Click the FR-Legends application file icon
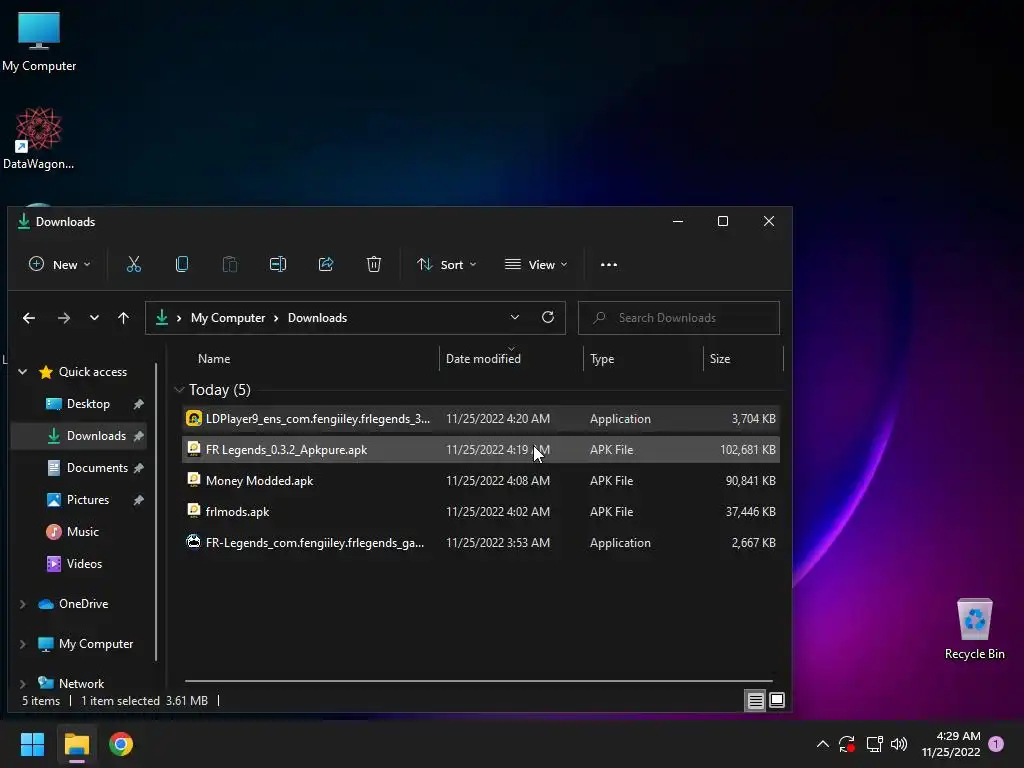The image size is (1024, 768). point(193,542)
